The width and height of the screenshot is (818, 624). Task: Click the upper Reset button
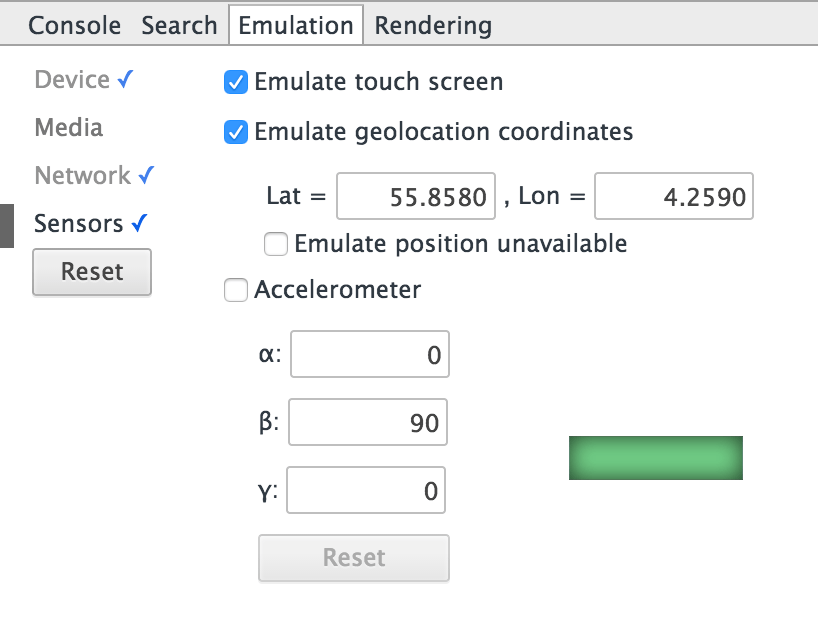click(92, 271)
